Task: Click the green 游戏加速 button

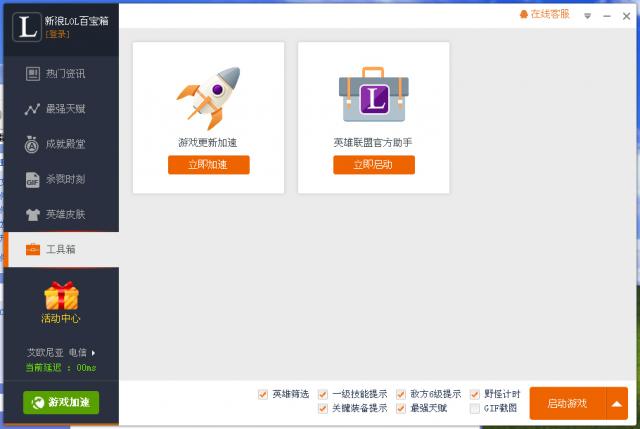Action: tap(61, 402)
